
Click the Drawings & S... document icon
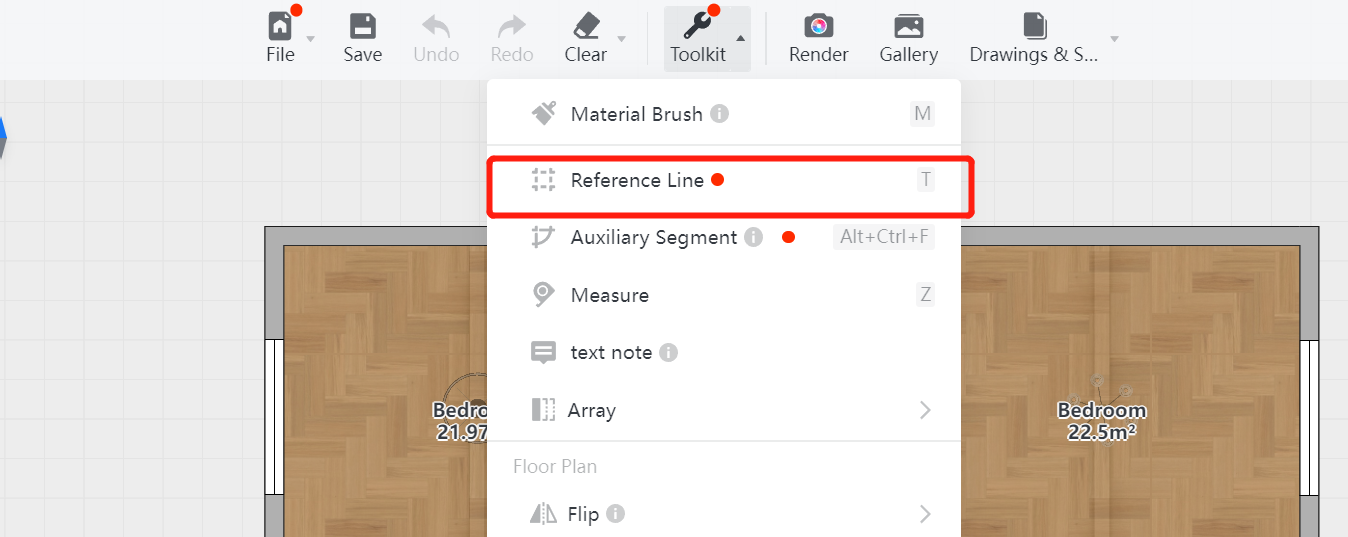coord(1034,26)
